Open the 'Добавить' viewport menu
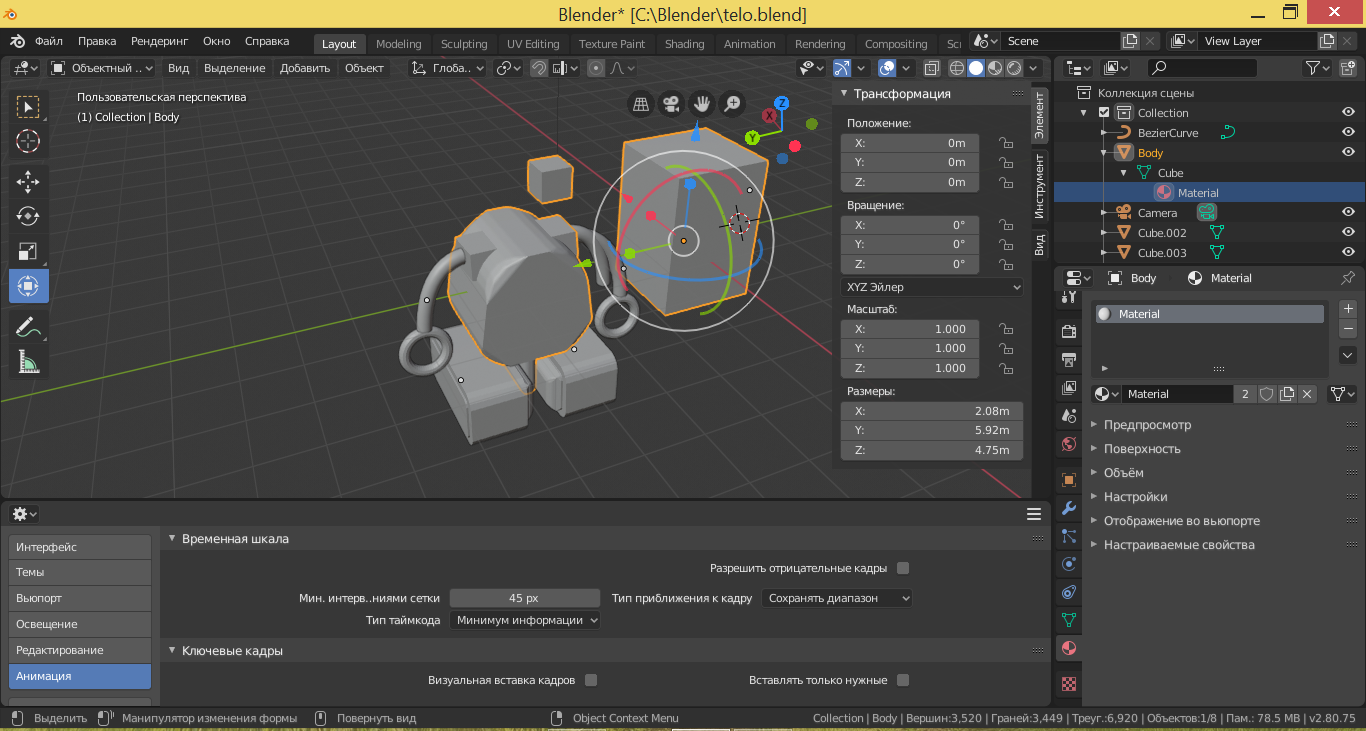Image resolution: width=1366 pixels, height=731 pixels. click(x=305, y=68)
